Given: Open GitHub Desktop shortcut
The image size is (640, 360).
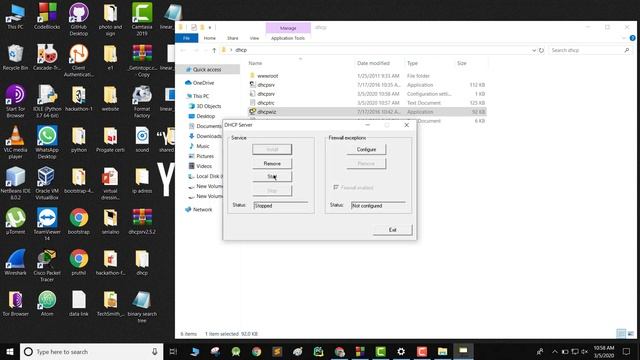Looking at the screenshot, I should tap(78, 19).
